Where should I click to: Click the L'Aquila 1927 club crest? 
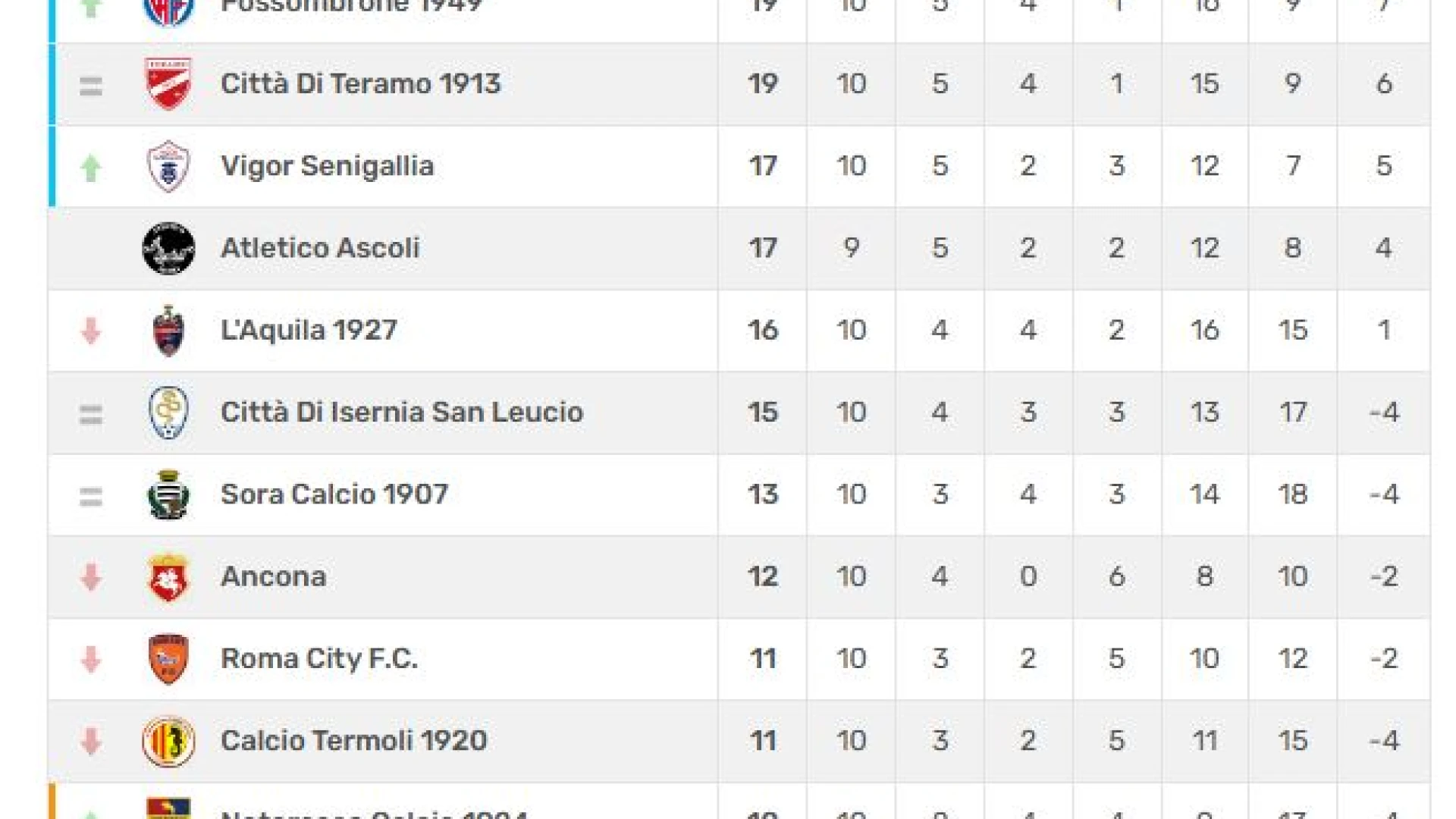[x=168, y=331]
